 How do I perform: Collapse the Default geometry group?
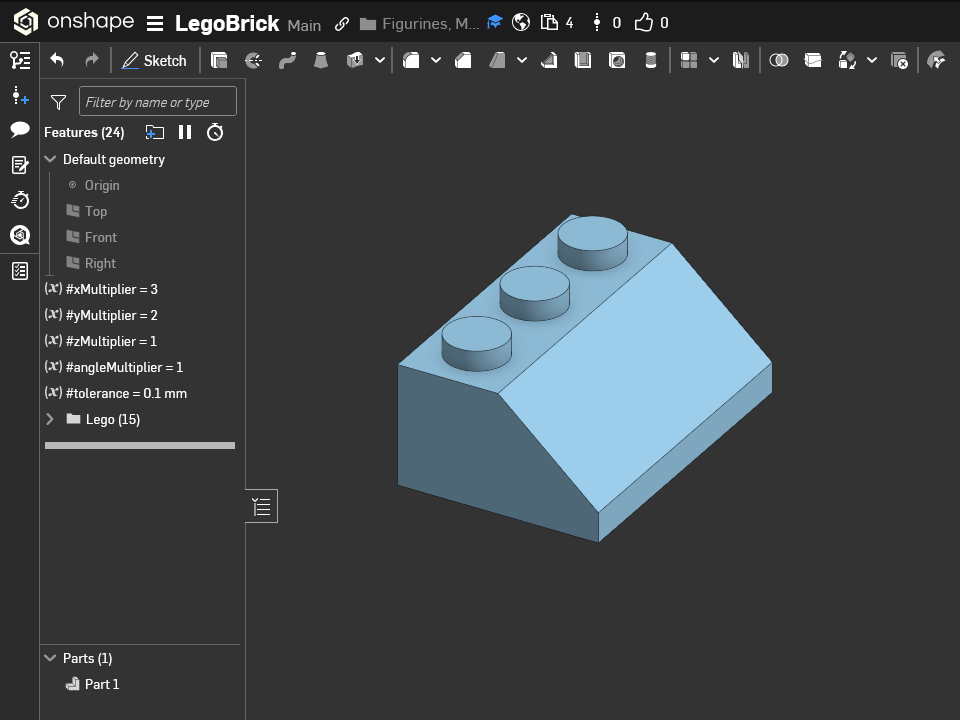pos(50,159)
